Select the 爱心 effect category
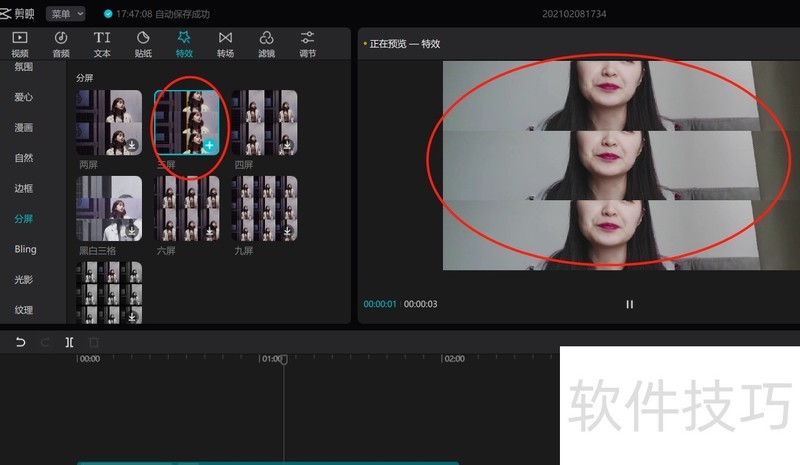 click(23, 97)
